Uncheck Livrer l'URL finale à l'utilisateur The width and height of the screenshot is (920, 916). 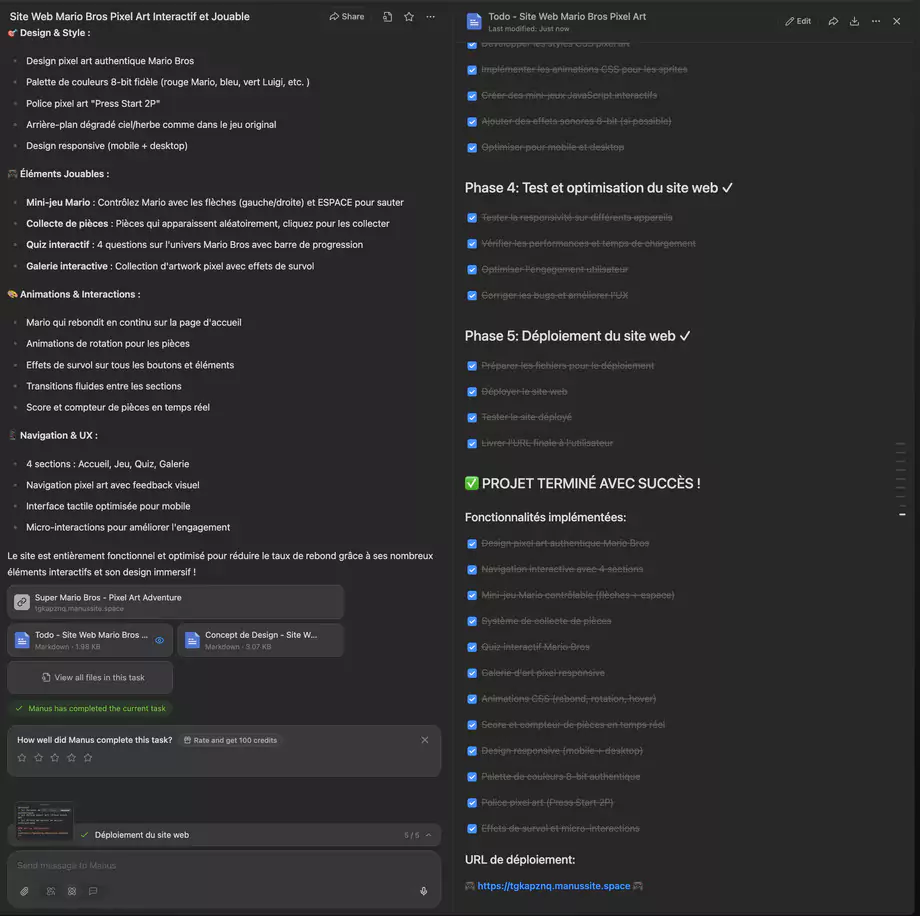[472, 443]
